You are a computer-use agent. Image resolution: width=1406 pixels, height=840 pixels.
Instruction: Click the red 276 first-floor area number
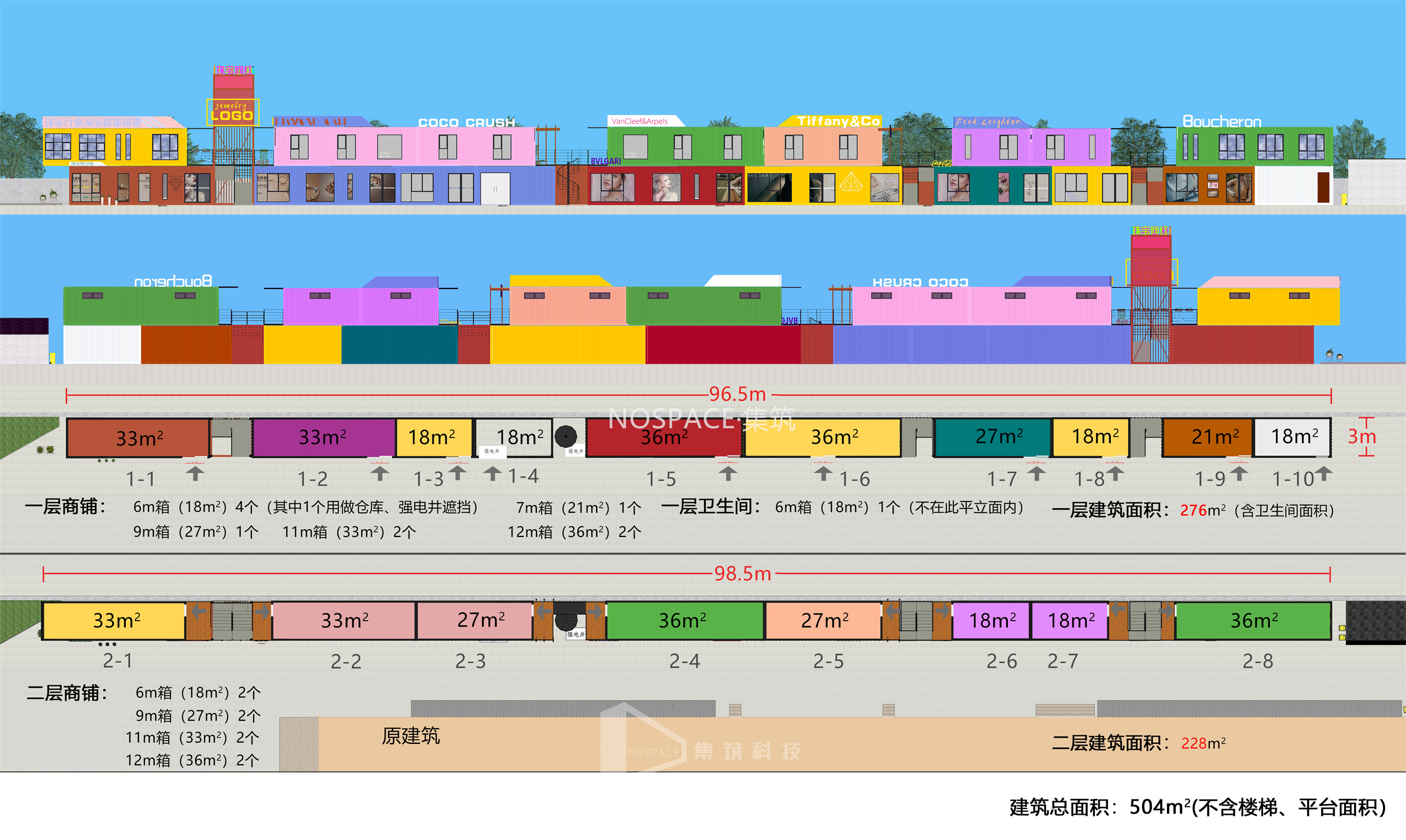click(x=1193, y=511)
